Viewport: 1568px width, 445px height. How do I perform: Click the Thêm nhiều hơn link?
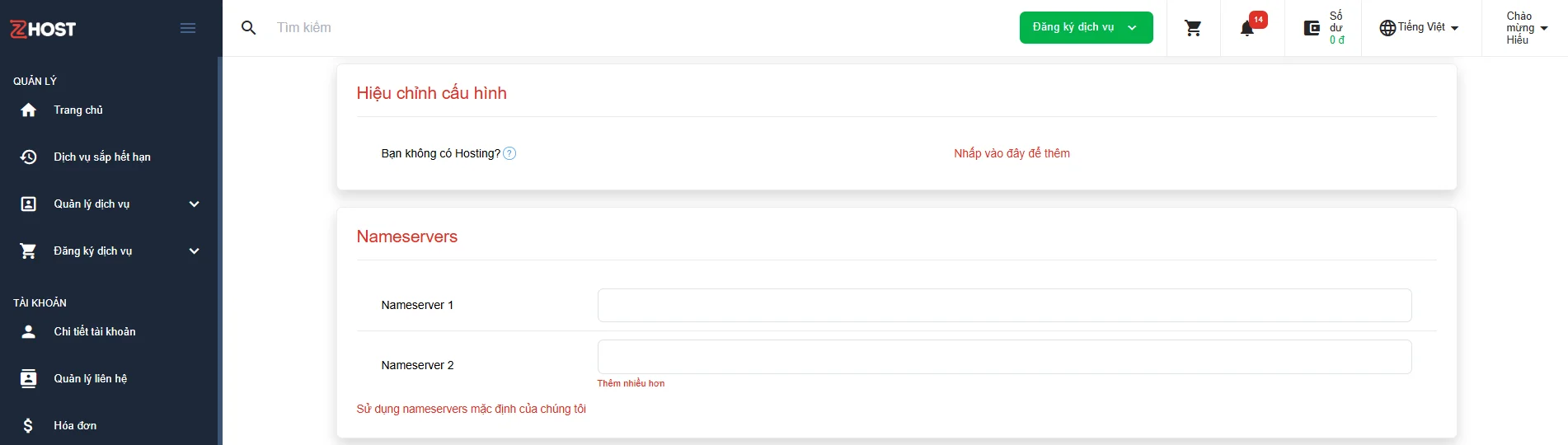coord(631,383)
